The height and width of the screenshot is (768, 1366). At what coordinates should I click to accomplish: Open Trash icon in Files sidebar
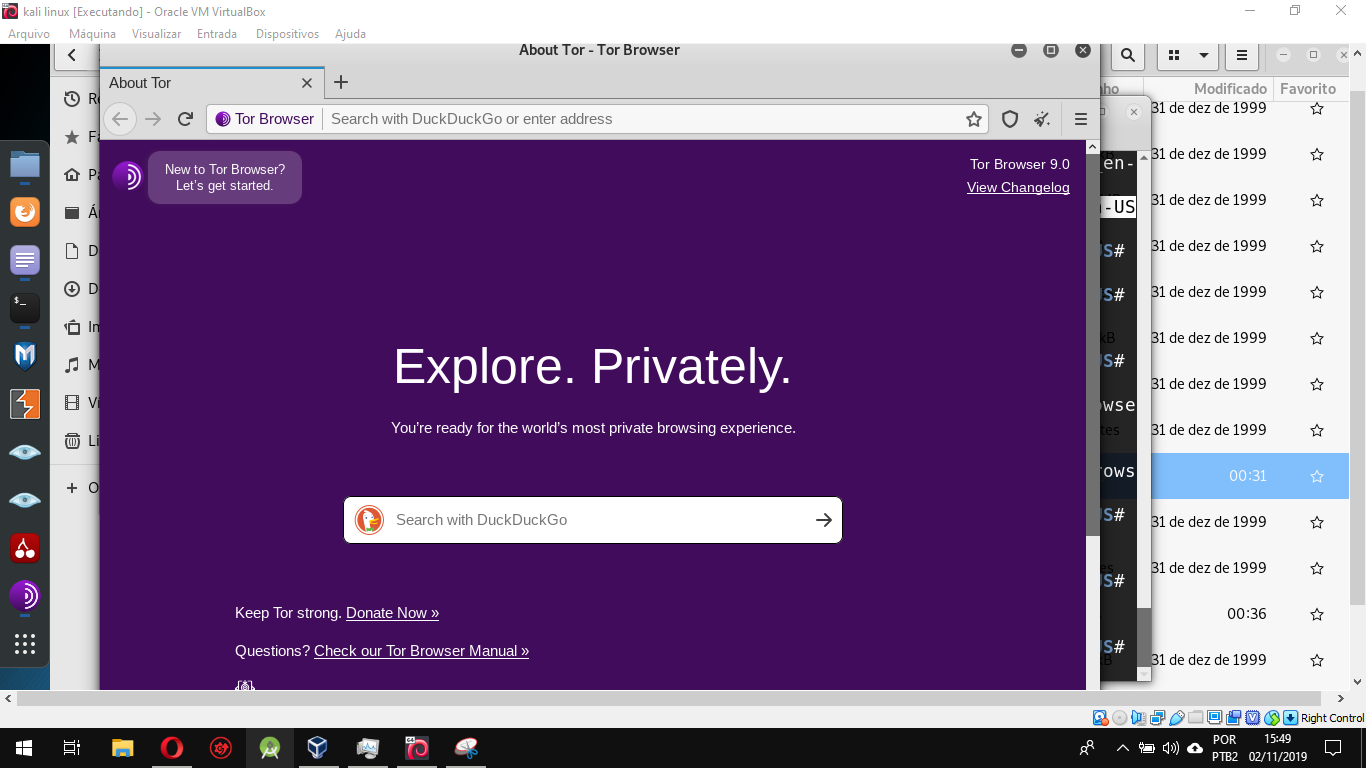(72, 441)
